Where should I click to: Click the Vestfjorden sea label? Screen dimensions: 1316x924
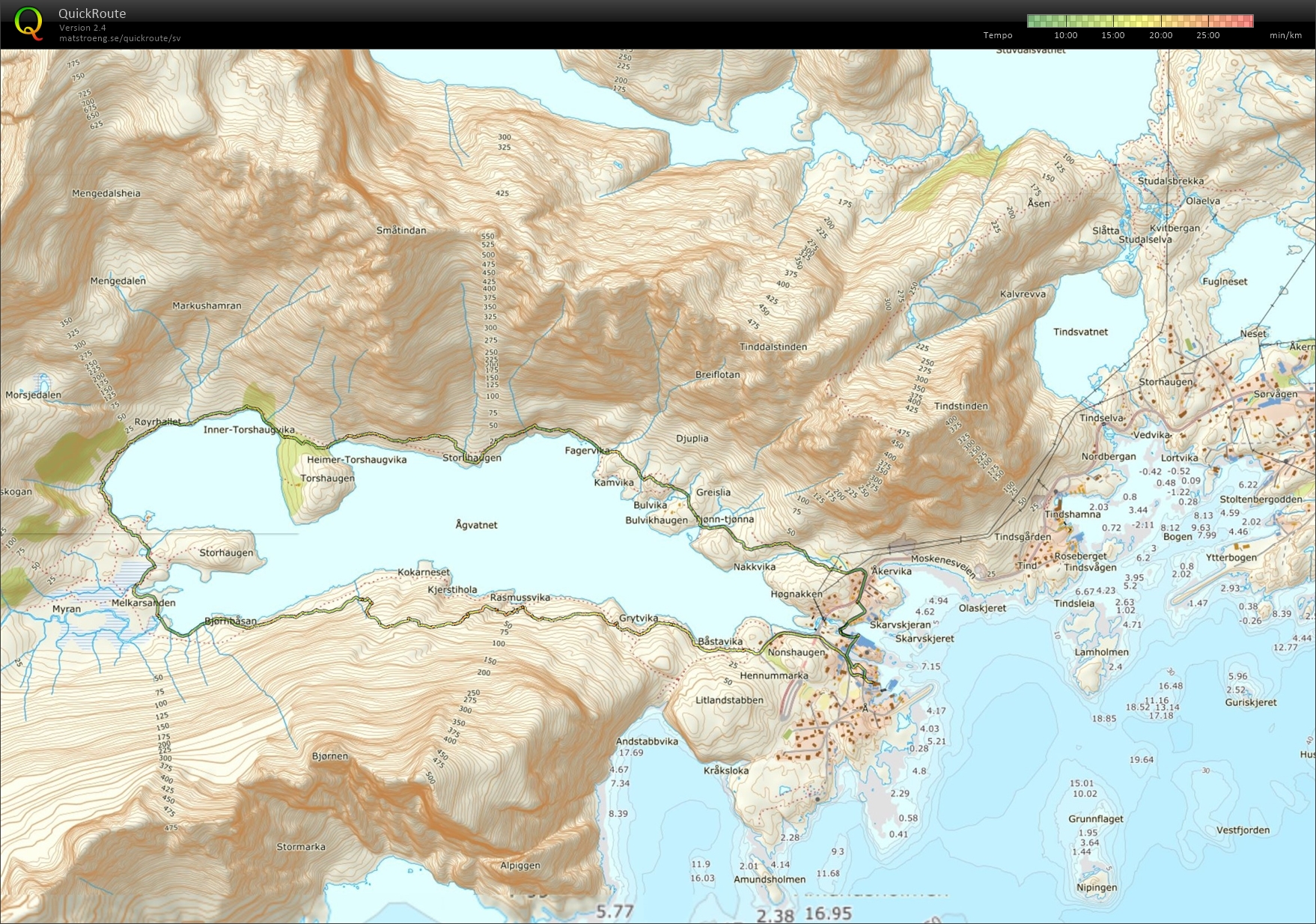pyautogui.click(x=1243, y=830)
